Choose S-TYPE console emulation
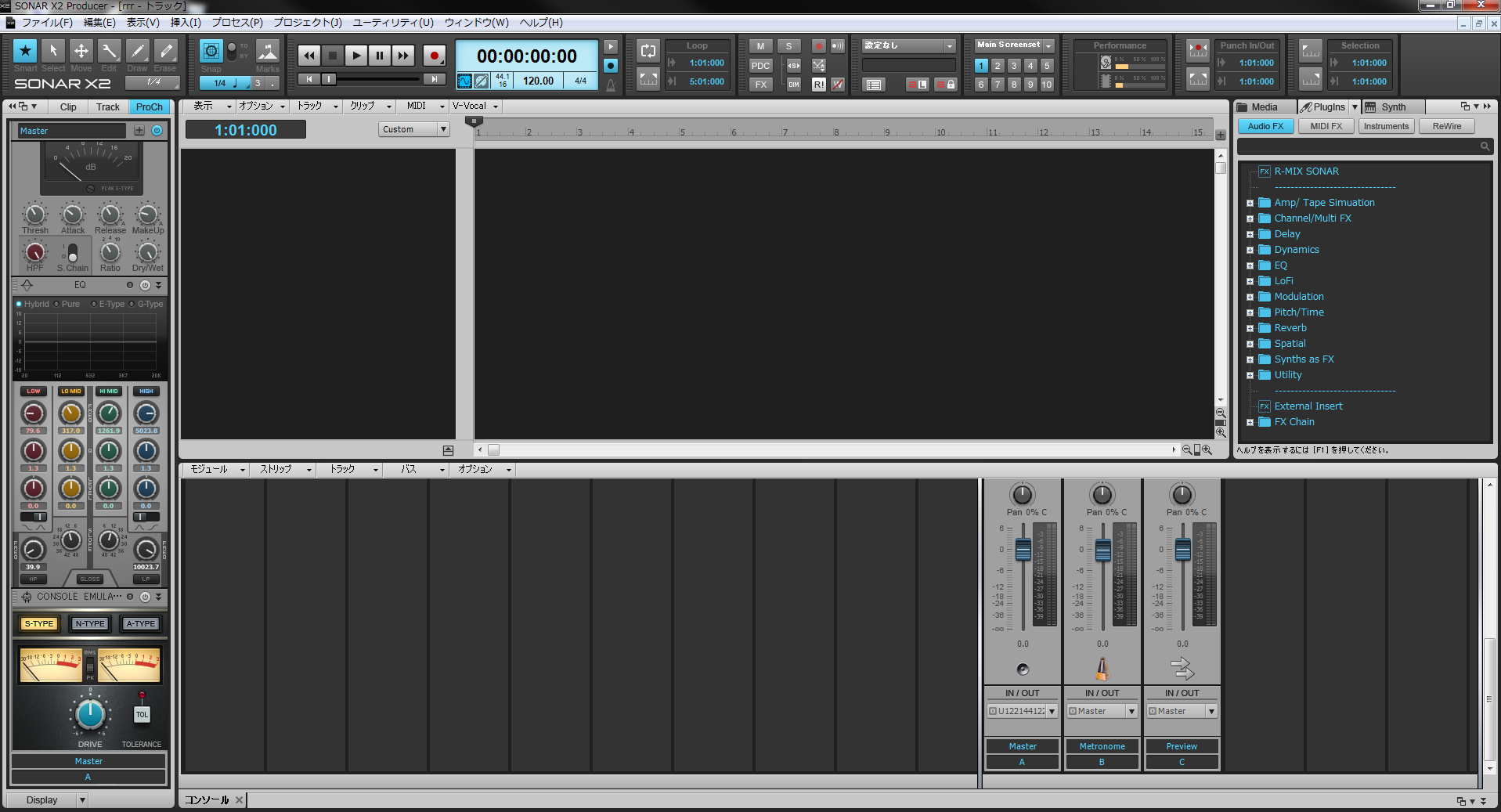Image resolution: width=1501 pixels, height=812 pixels. pyautogui.click(x=39, y=624)
